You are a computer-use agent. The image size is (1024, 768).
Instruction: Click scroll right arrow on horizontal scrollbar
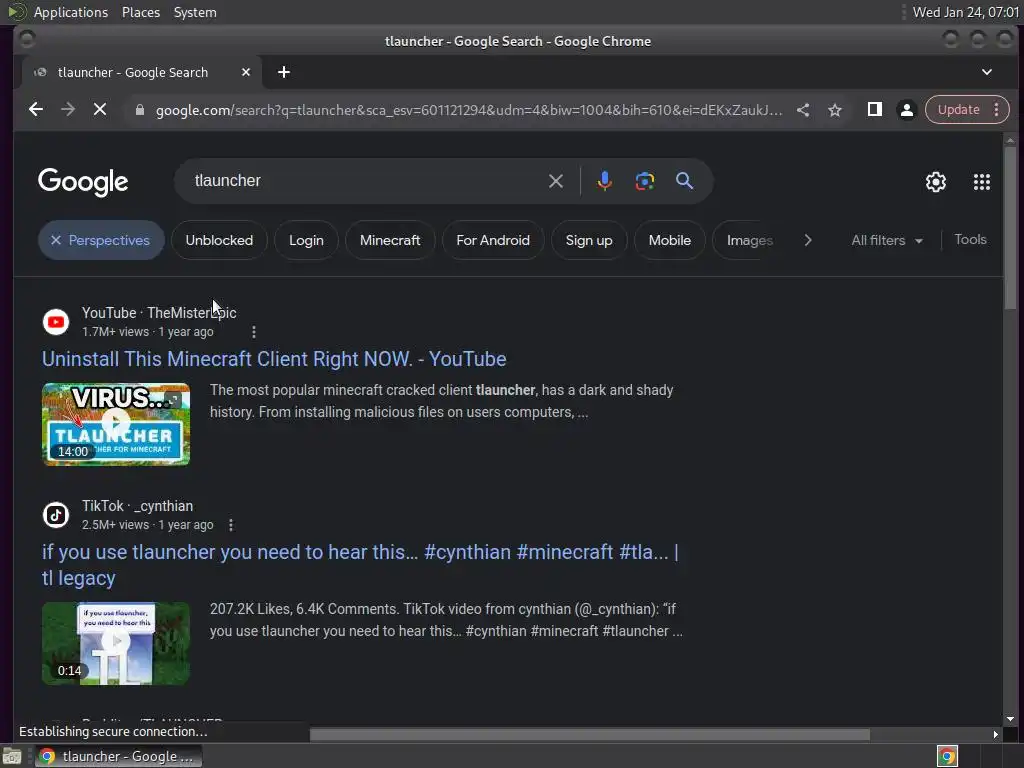pyautogui.click(x=995, y=735)
